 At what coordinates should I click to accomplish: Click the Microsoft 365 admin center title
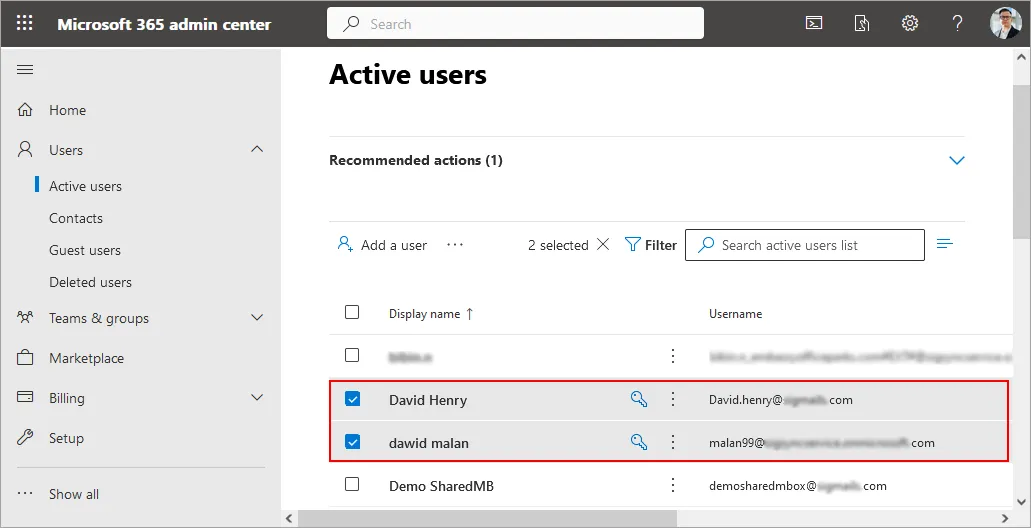tap(164, 24)
